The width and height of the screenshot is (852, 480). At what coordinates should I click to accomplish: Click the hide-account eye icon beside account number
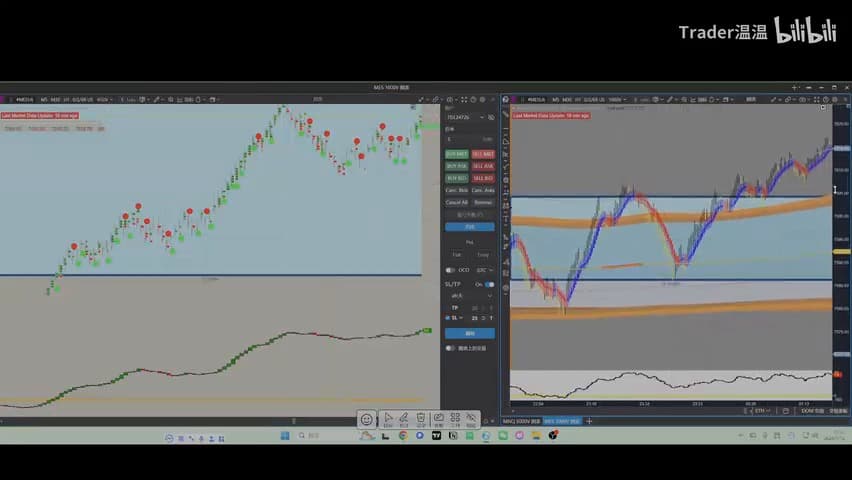[491, 117]
